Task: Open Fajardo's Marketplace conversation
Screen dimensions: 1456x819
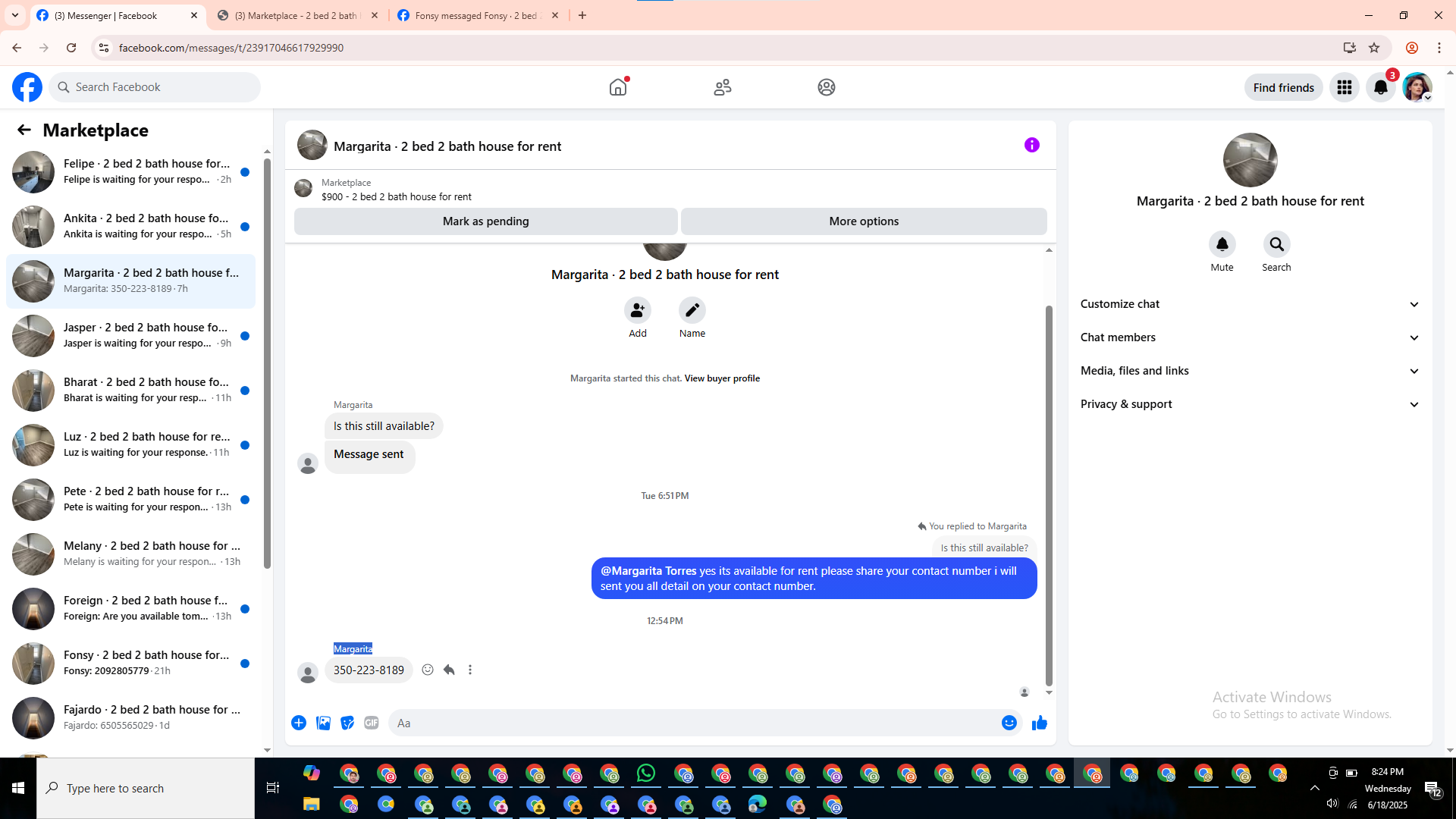Action: pyautogui.click(x=130, y=718)
